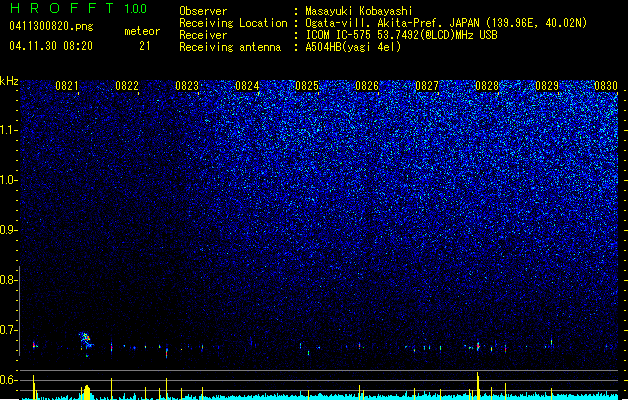Click the 0823 time marker
This screenshot has height=400, width=629.
tap(187, 86)
